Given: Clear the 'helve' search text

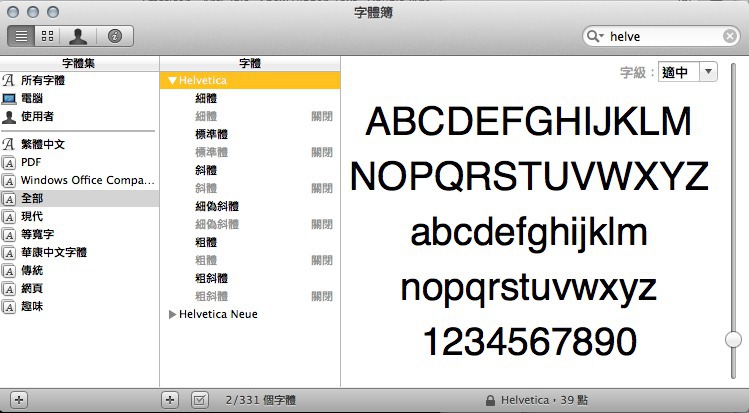Looking at the screenshot, I should [x=729, y=36].
